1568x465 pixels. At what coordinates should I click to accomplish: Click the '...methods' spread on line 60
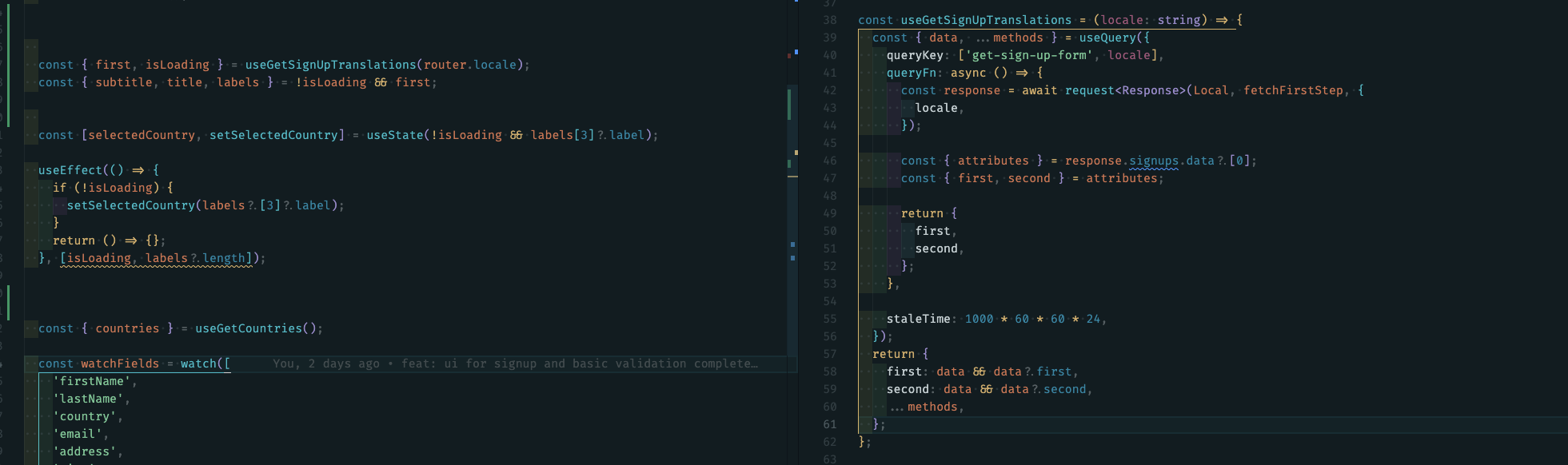(x=924, y=407)
